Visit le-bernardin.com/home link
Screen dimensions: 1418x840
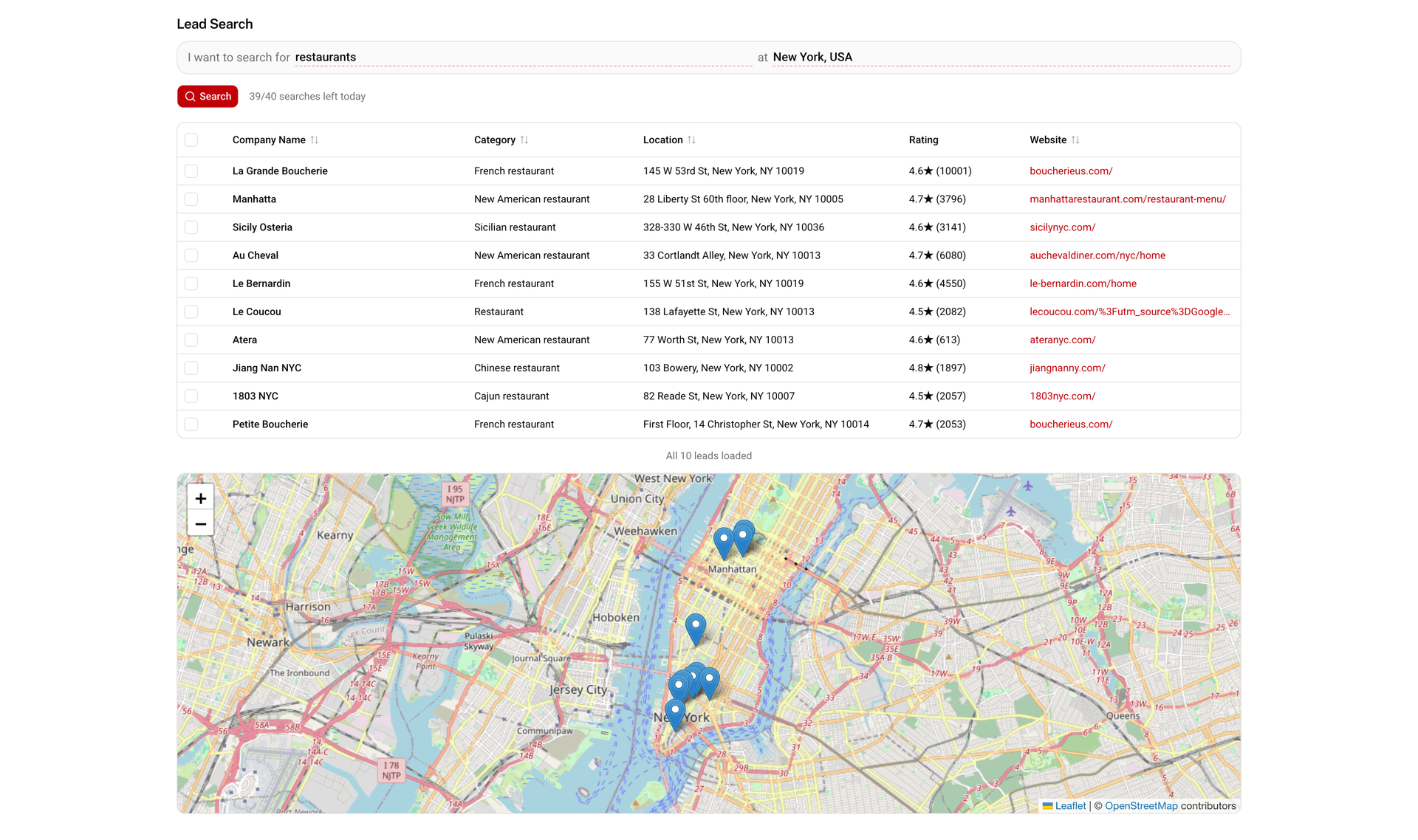(1083, 283)
